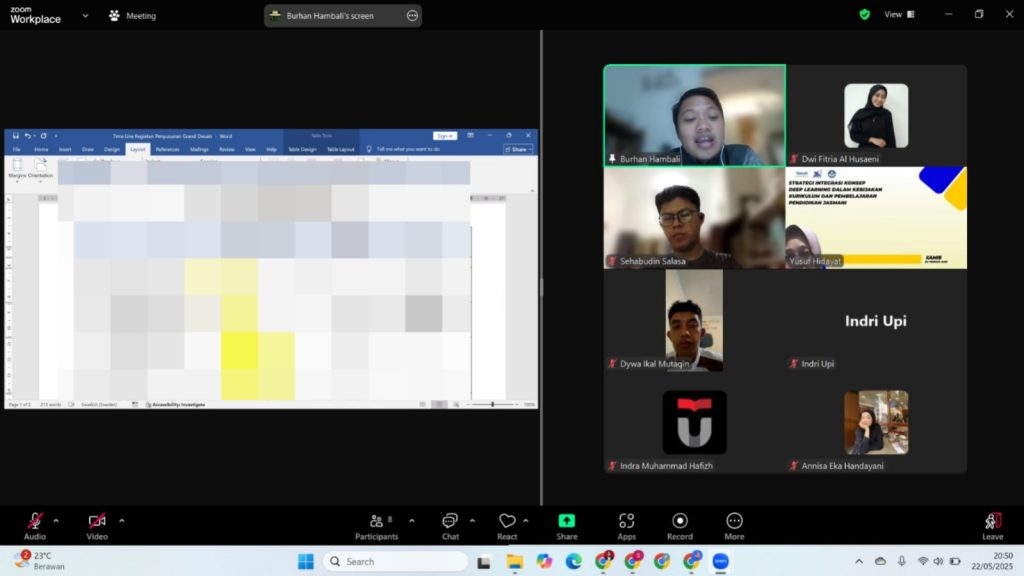Image resolution: width=1024 pixels, height=576 pixels.
Task: Click the green encryption shield icon
Action: (x=865, y=15)
